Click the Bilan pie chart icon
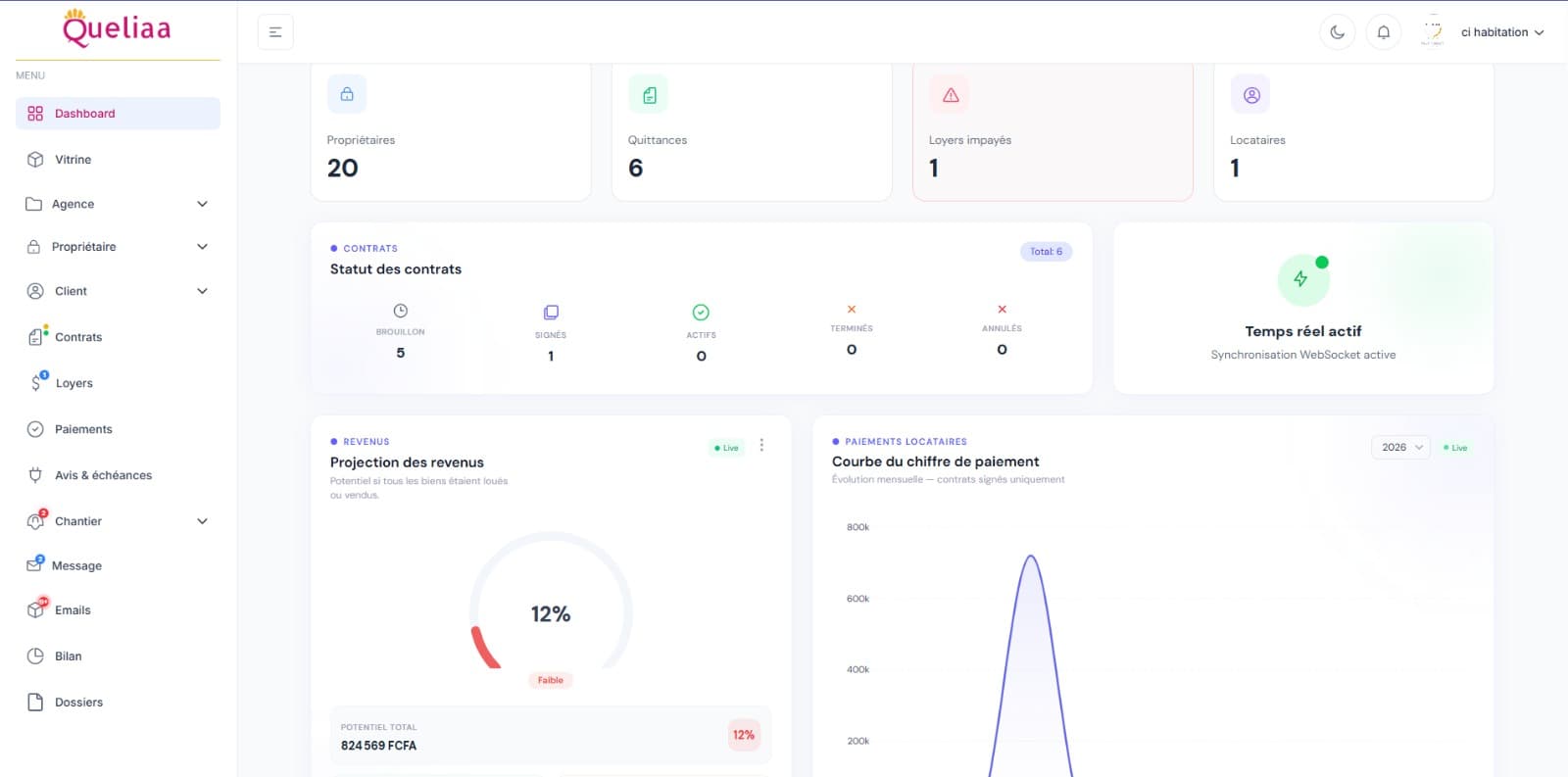Viewport: 1568px width, 777px height. [x=35, y=656]
